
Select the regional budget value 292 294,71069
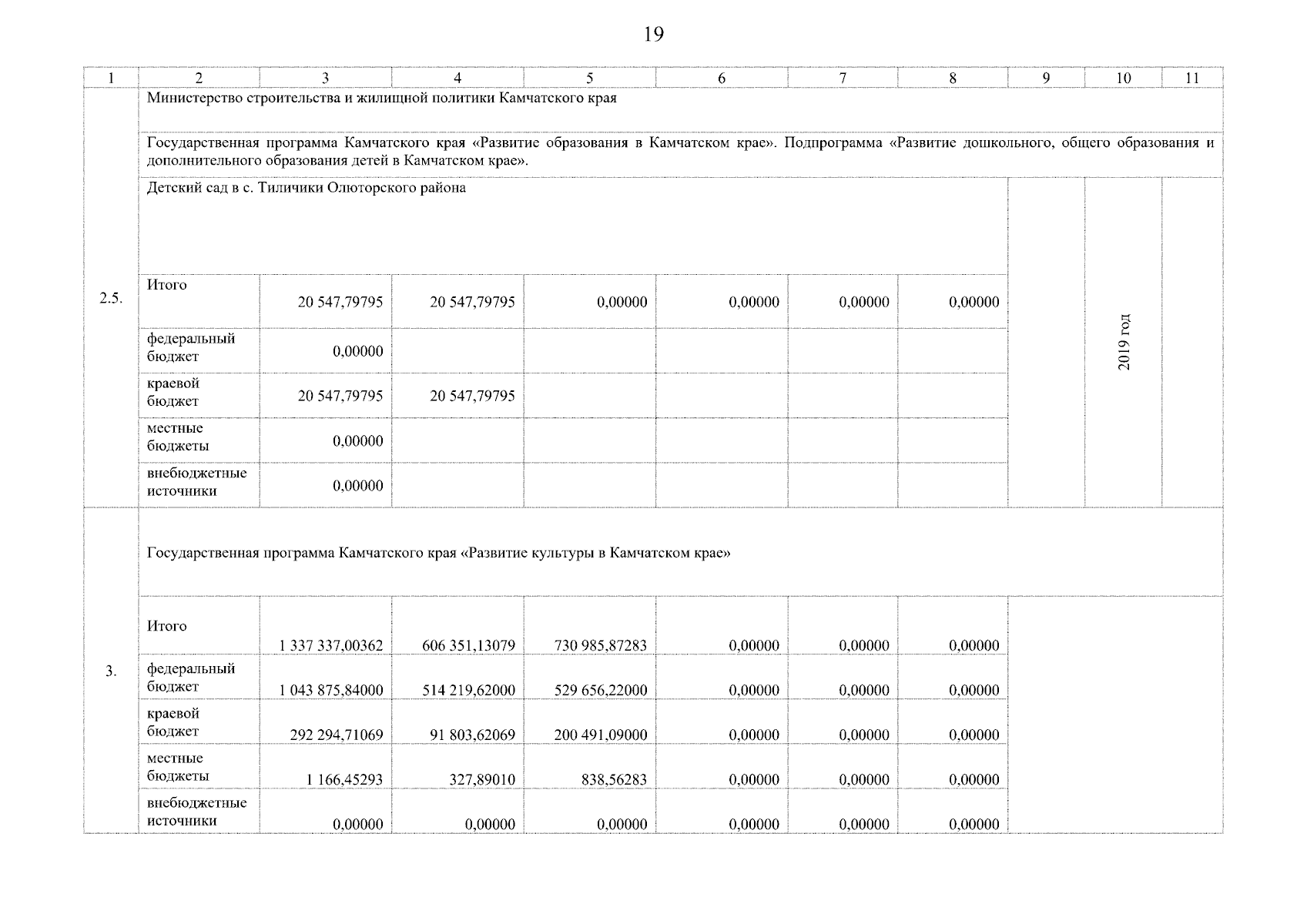tap(336, 735)
